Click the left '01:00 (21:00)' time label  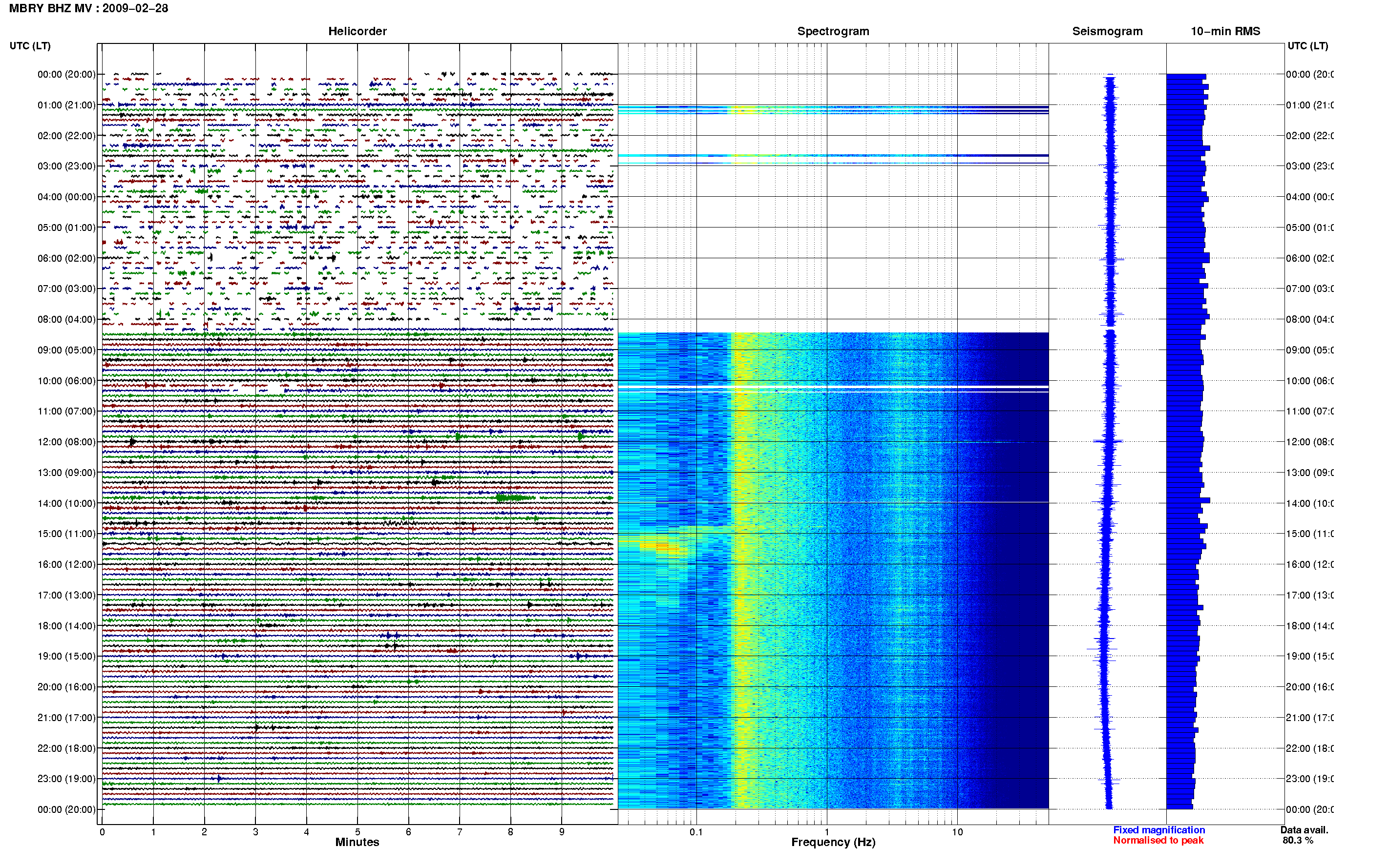coord(66,105)
